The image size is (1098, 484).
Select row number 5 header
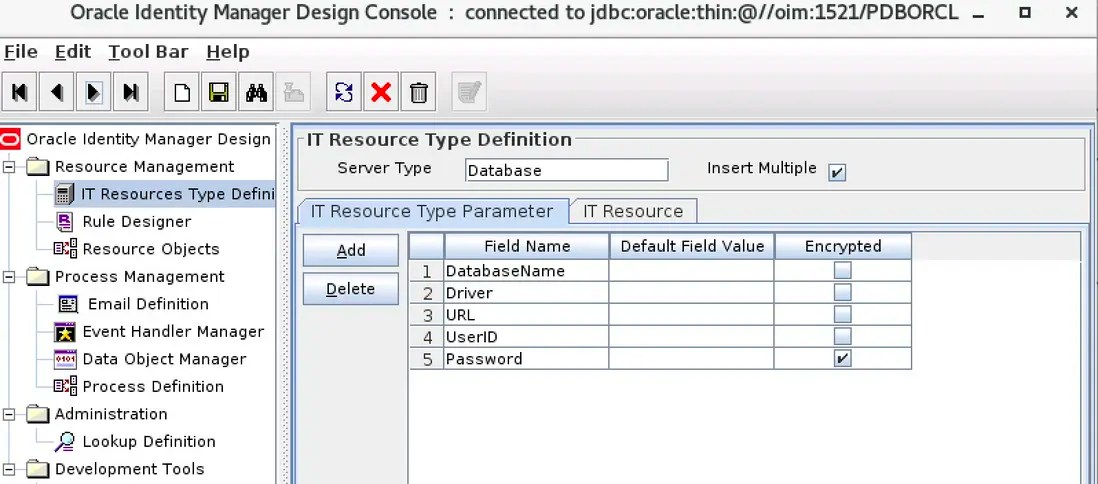tap(426, 358)
